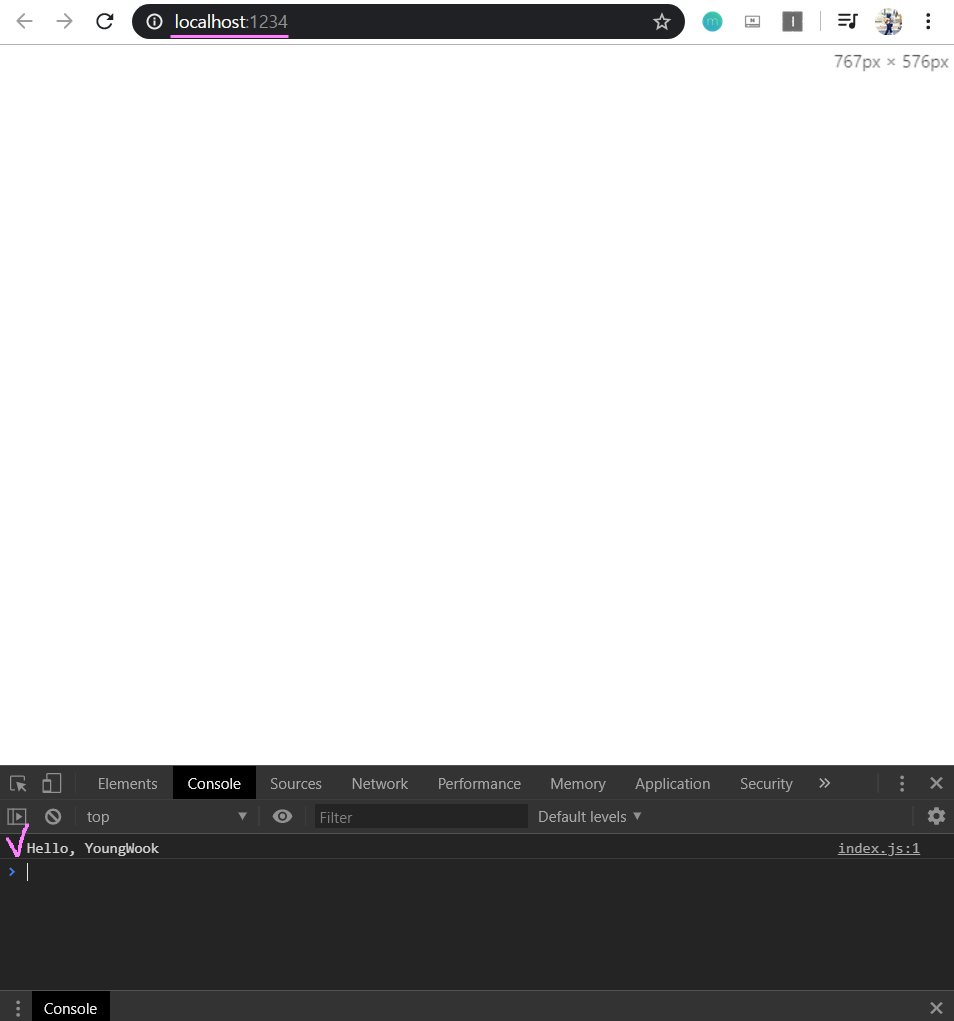Open the Performance tab
954x1021 pixels.
[479, 783]
